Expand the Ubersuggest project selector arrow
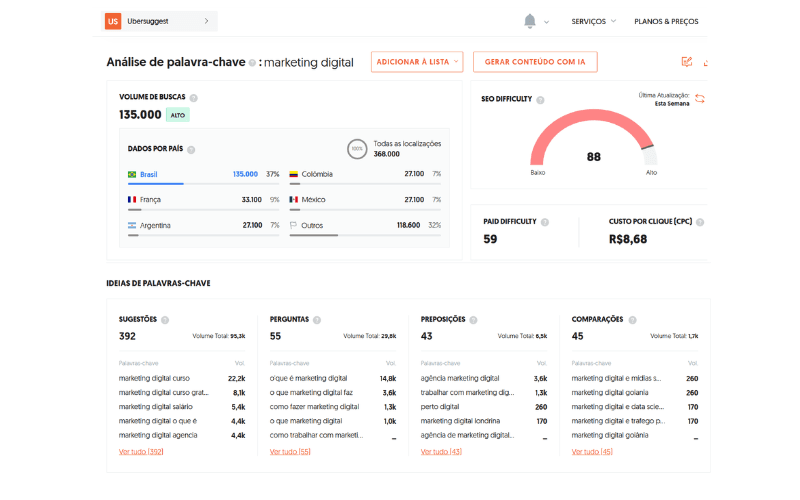Image resolution: width=800 pixels, height=500 pixels. coord(206,21)
